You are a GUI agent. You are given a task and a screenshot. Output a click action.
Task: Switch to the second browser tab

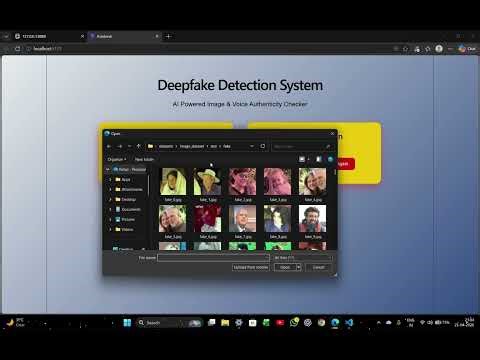124,36
